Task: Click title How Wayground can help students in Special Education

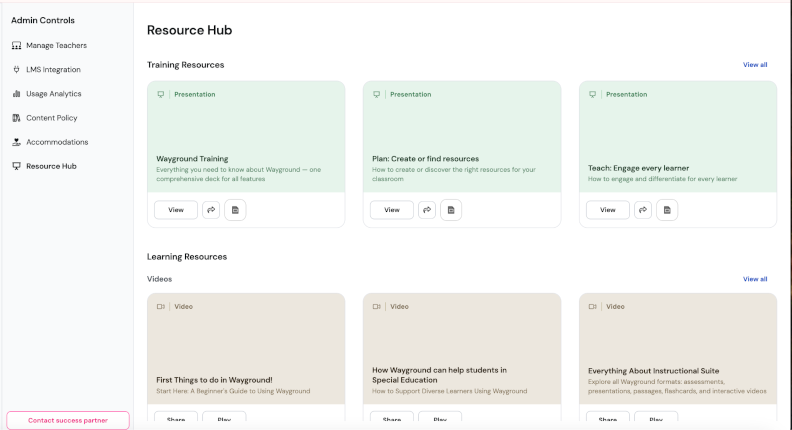Action: pyautogui.click(x=439, y=375)
